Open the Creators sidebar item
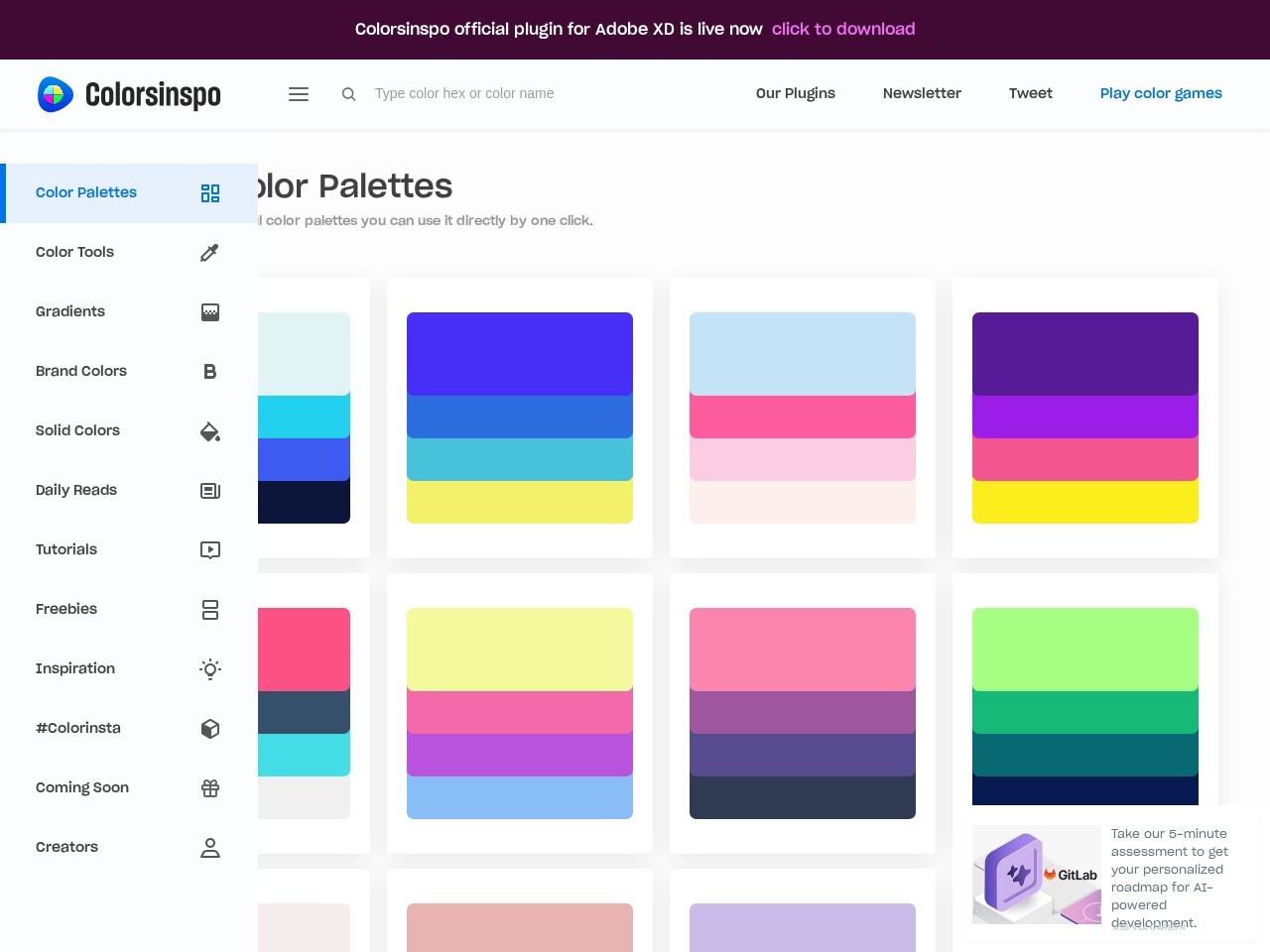The image size is (1270, 952). tap(129, 848)
